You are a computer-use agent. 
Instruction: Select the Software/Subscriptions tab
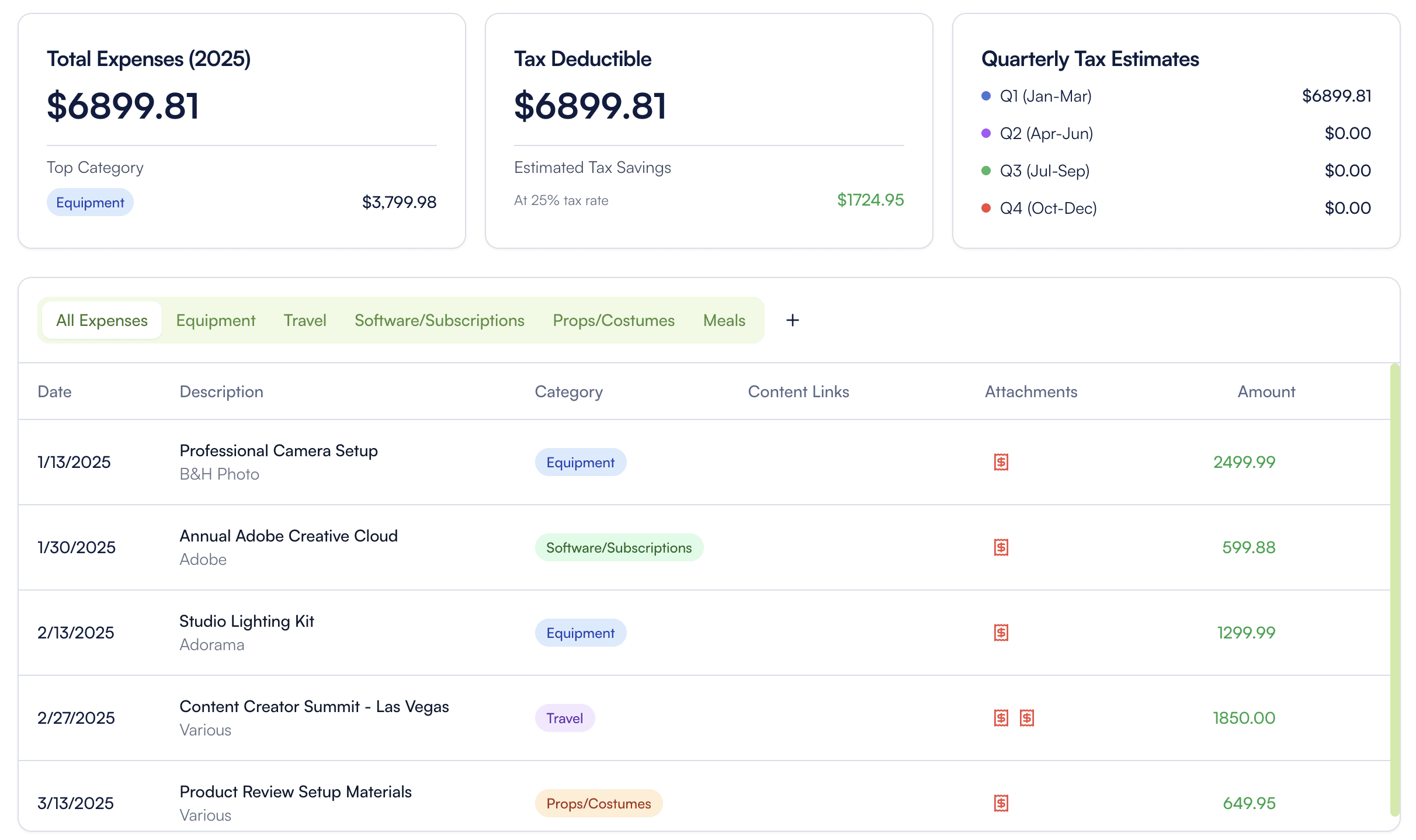(x=439, y=320)
